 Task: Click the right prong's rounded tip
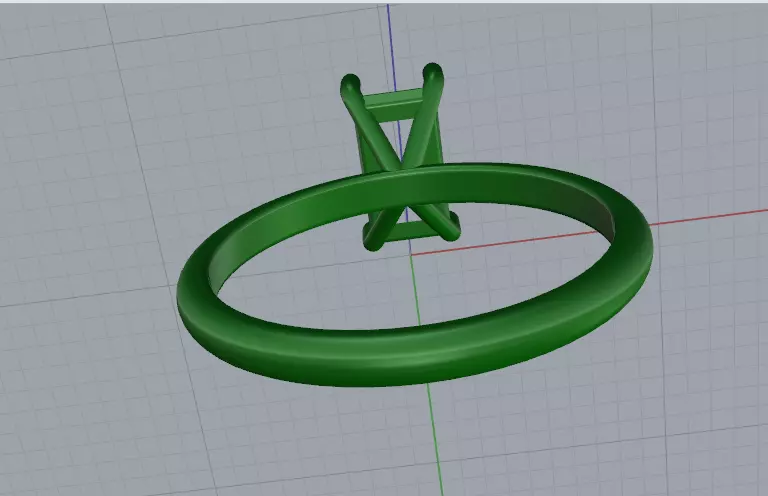click(x=433, y=73)
